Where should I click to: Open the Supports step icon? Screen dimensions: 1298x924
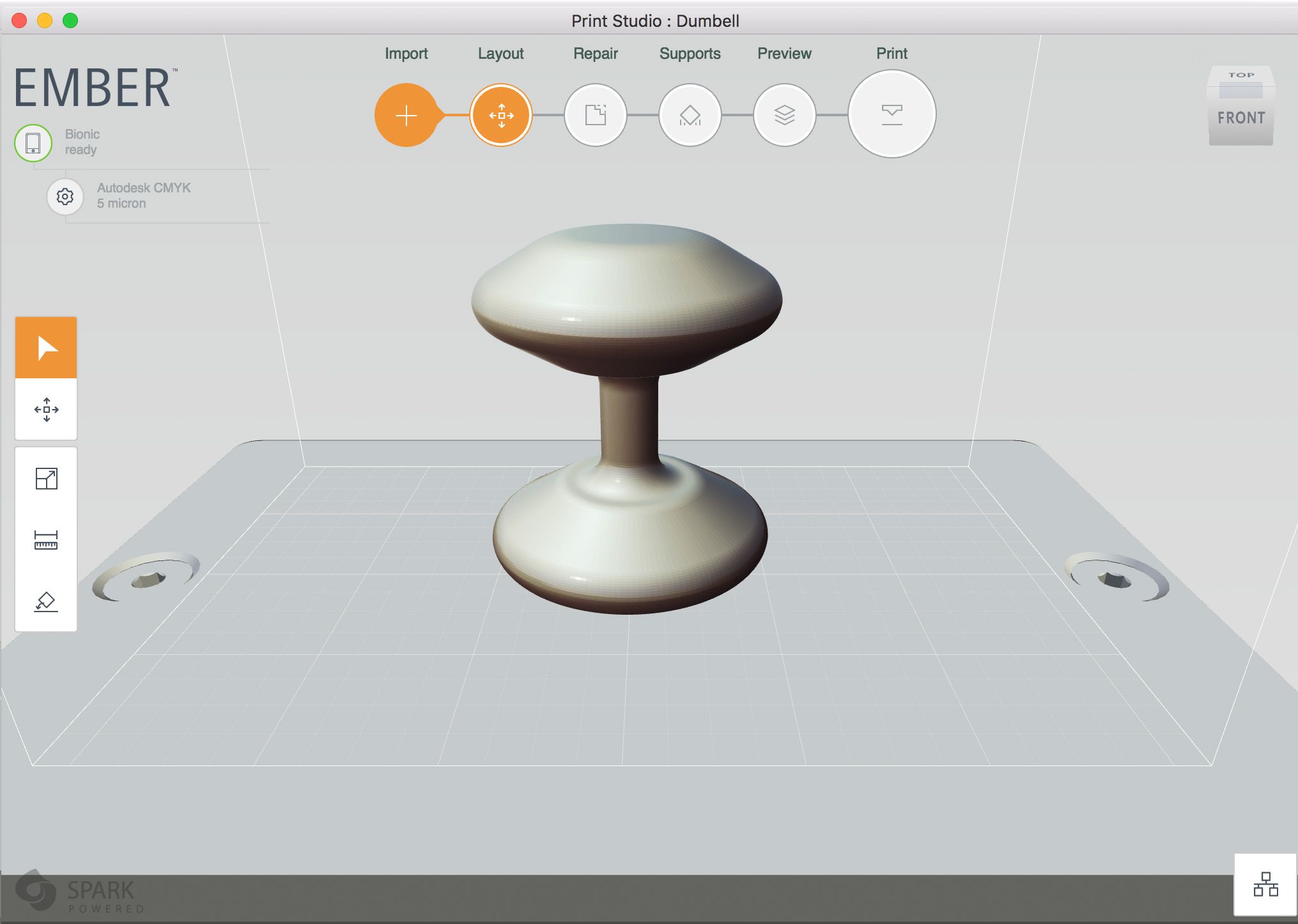click(x=690, y=115)
